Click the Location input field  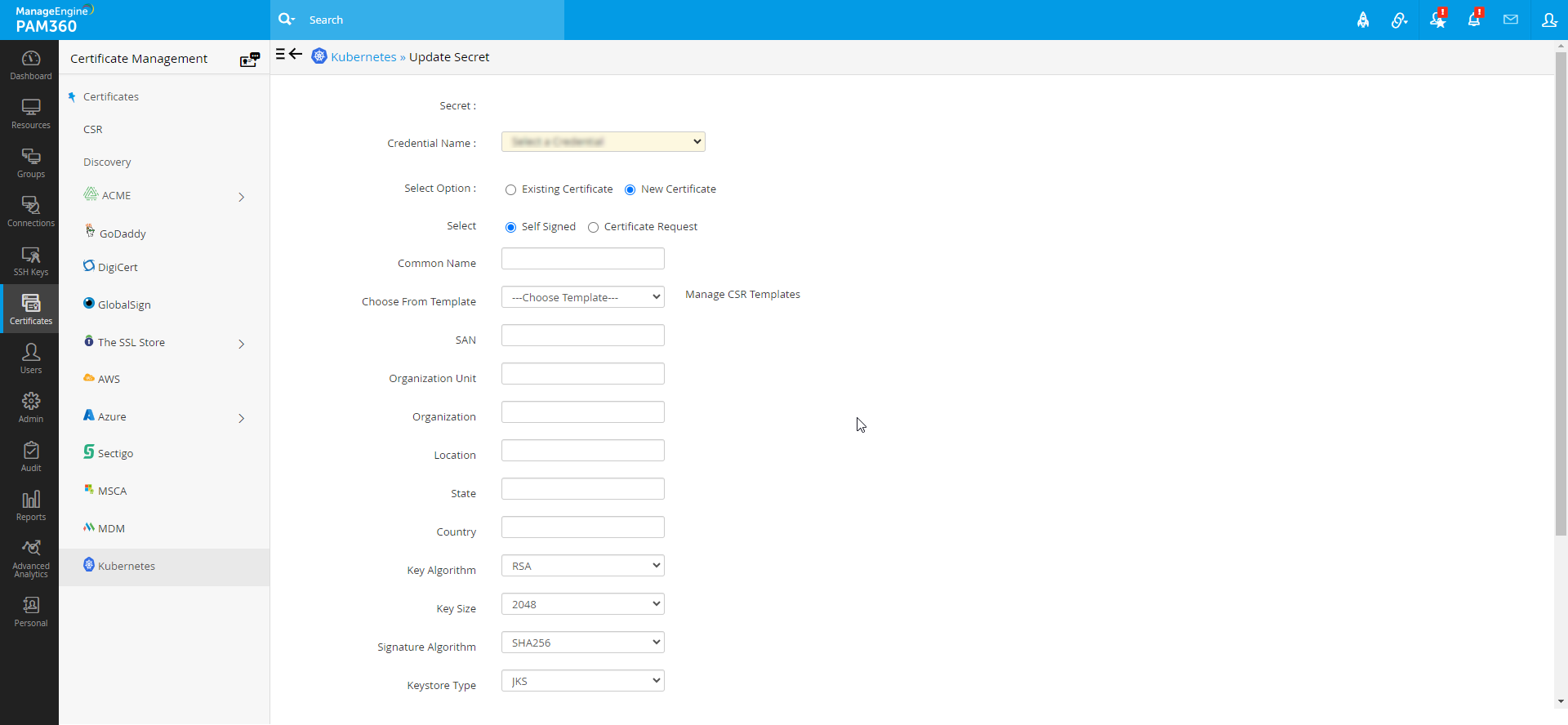point(583,451)
